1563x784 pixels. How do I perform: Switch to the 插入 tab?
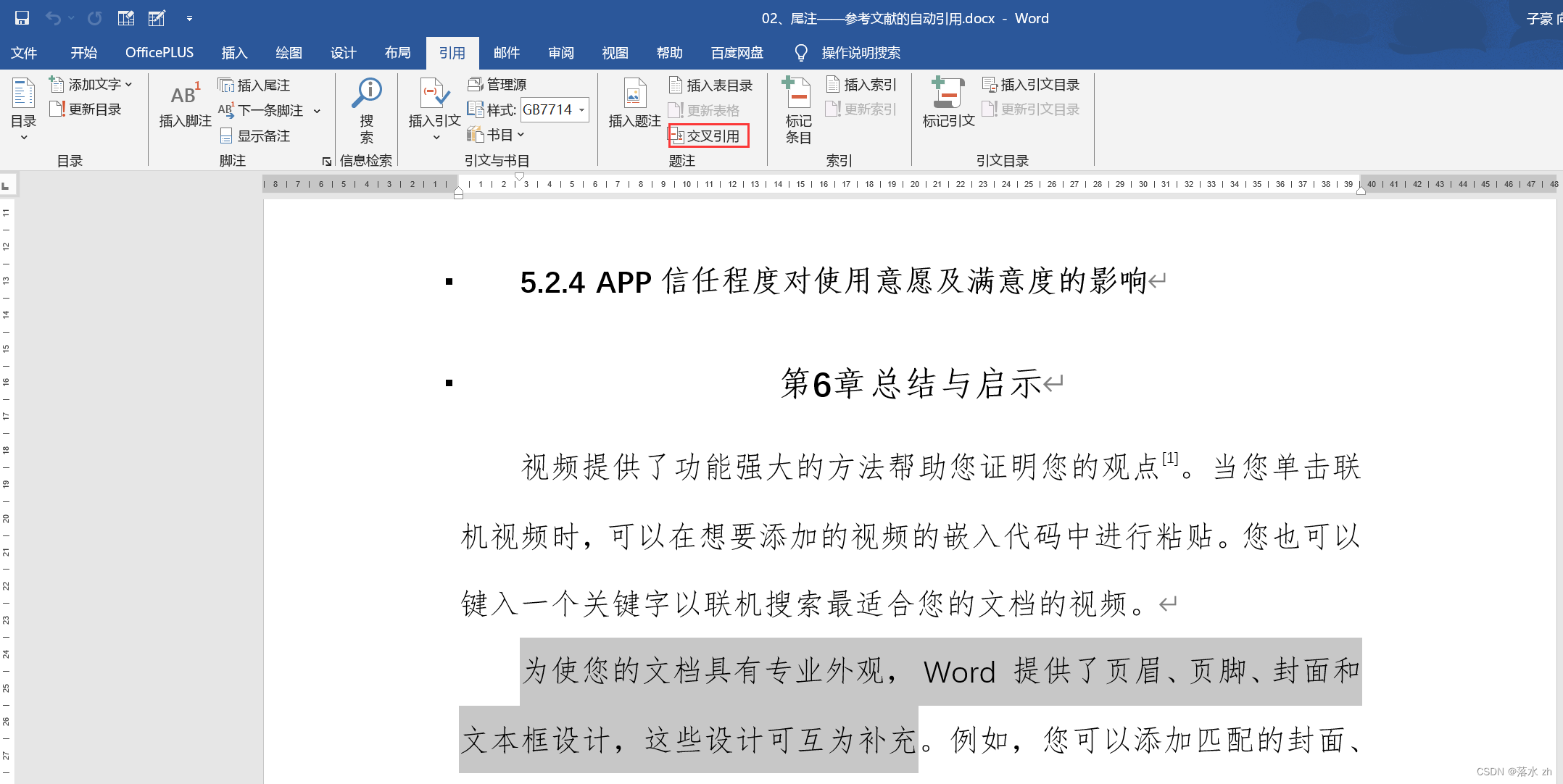pyautogui.click(x=234, y=53)
